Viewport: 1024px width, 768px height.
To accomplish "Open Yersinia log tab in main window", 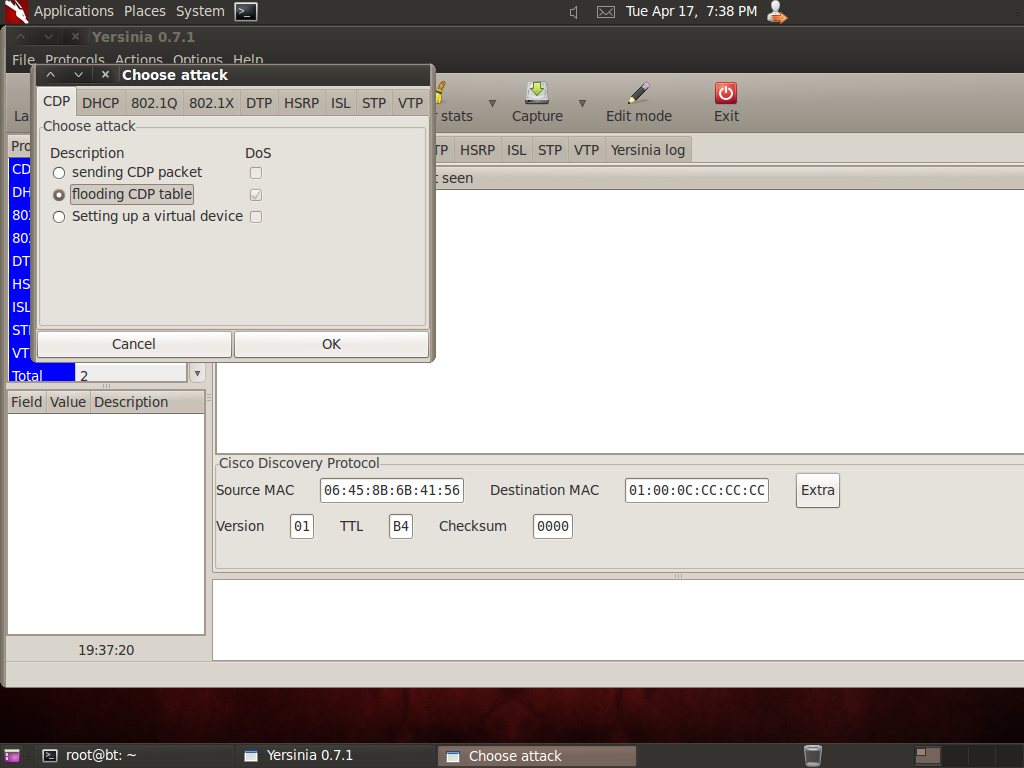I will click(x=648, y=150).
